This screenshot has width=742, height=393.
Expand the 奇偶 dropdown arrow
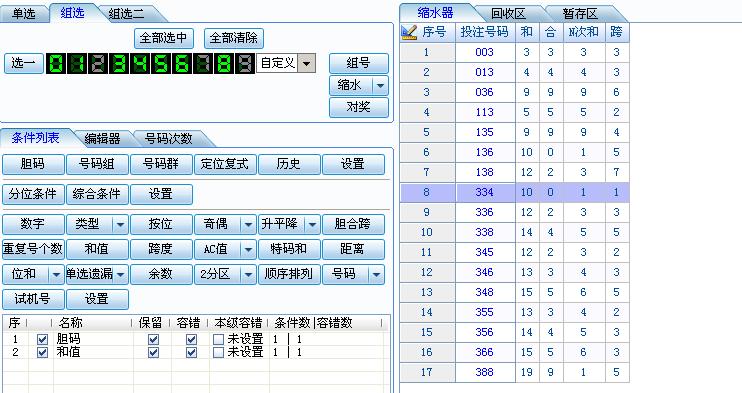(248, 224)
